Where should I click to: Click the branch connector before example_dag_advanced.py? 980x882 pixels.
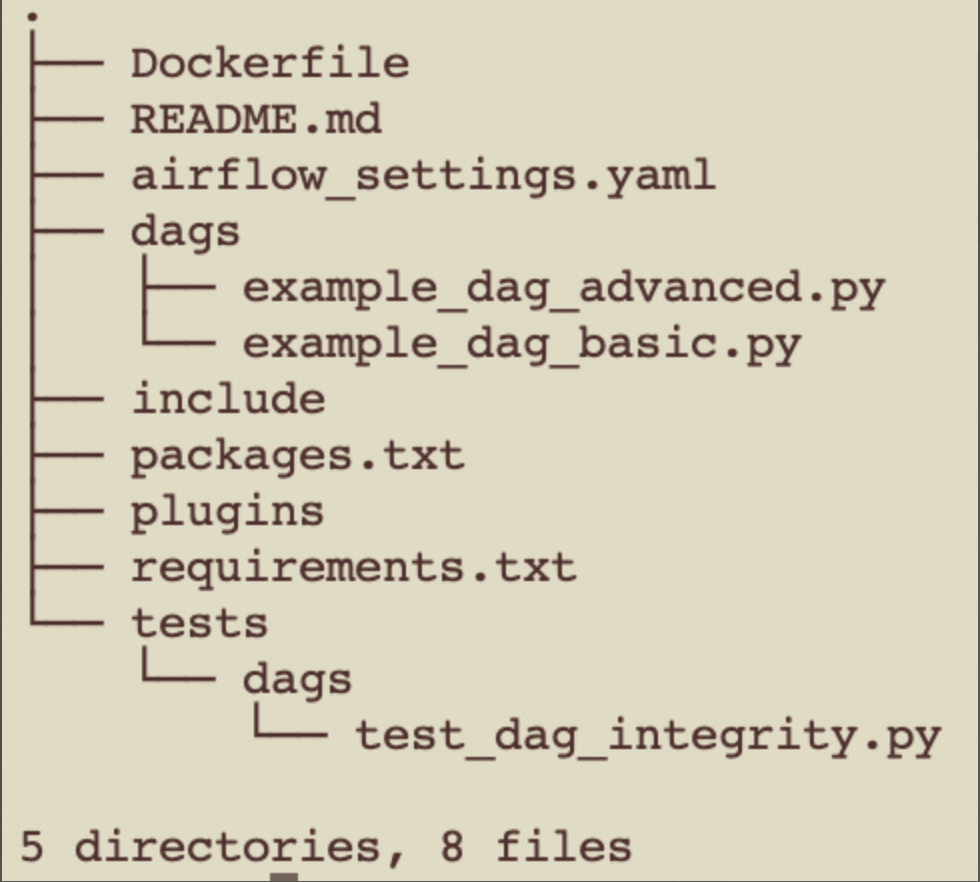click(178, 289)
